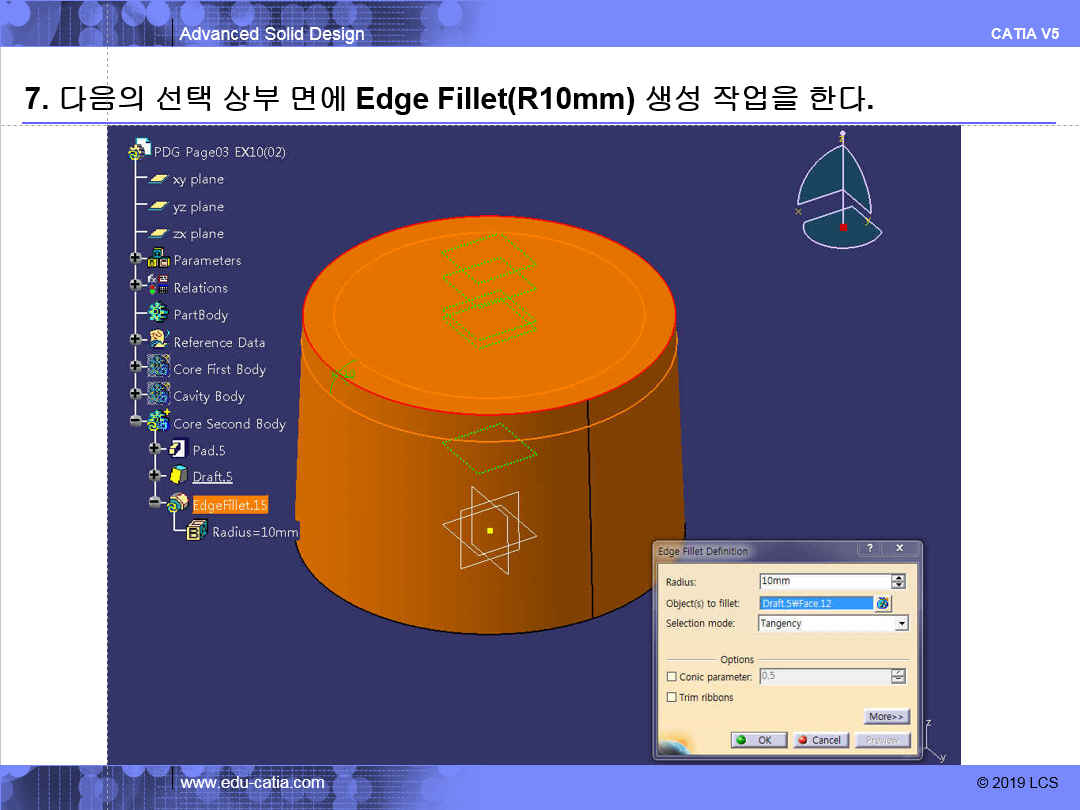Open the fillet objects list icon

[883, 603]
